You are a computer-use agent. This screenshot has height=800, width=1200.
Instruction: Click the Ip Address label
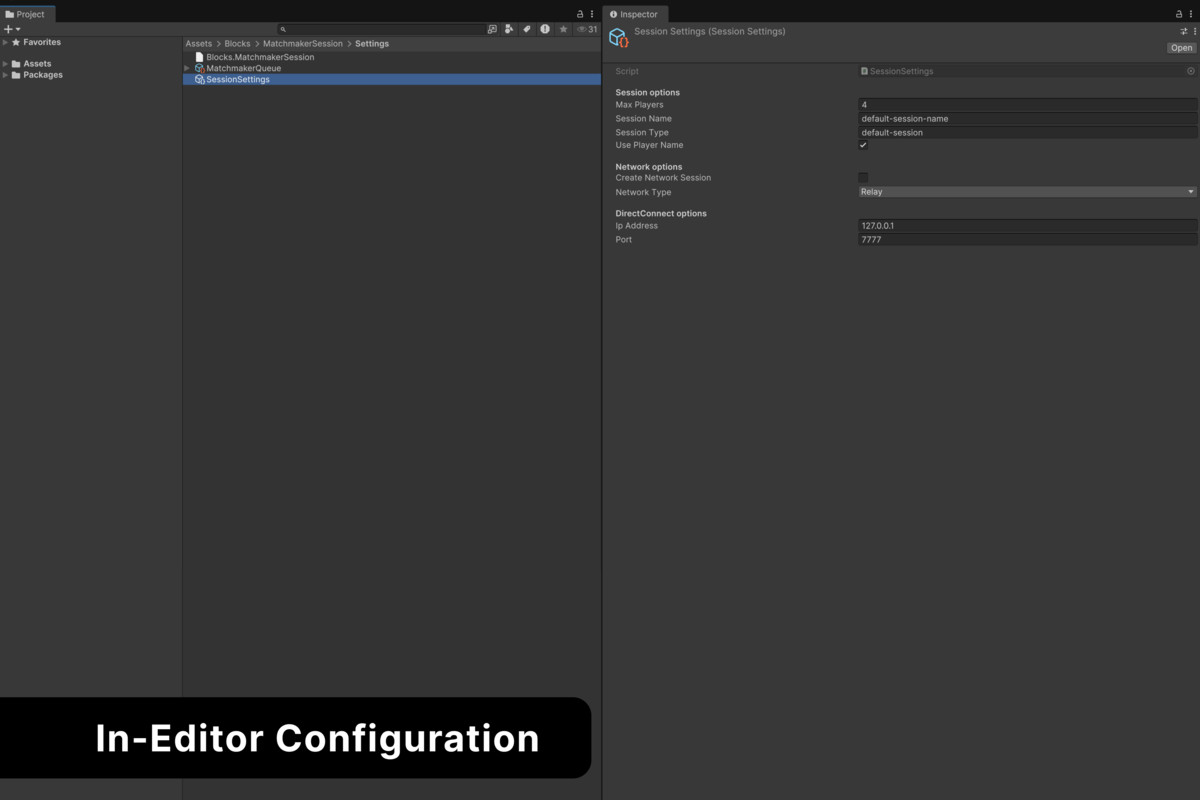636,226
